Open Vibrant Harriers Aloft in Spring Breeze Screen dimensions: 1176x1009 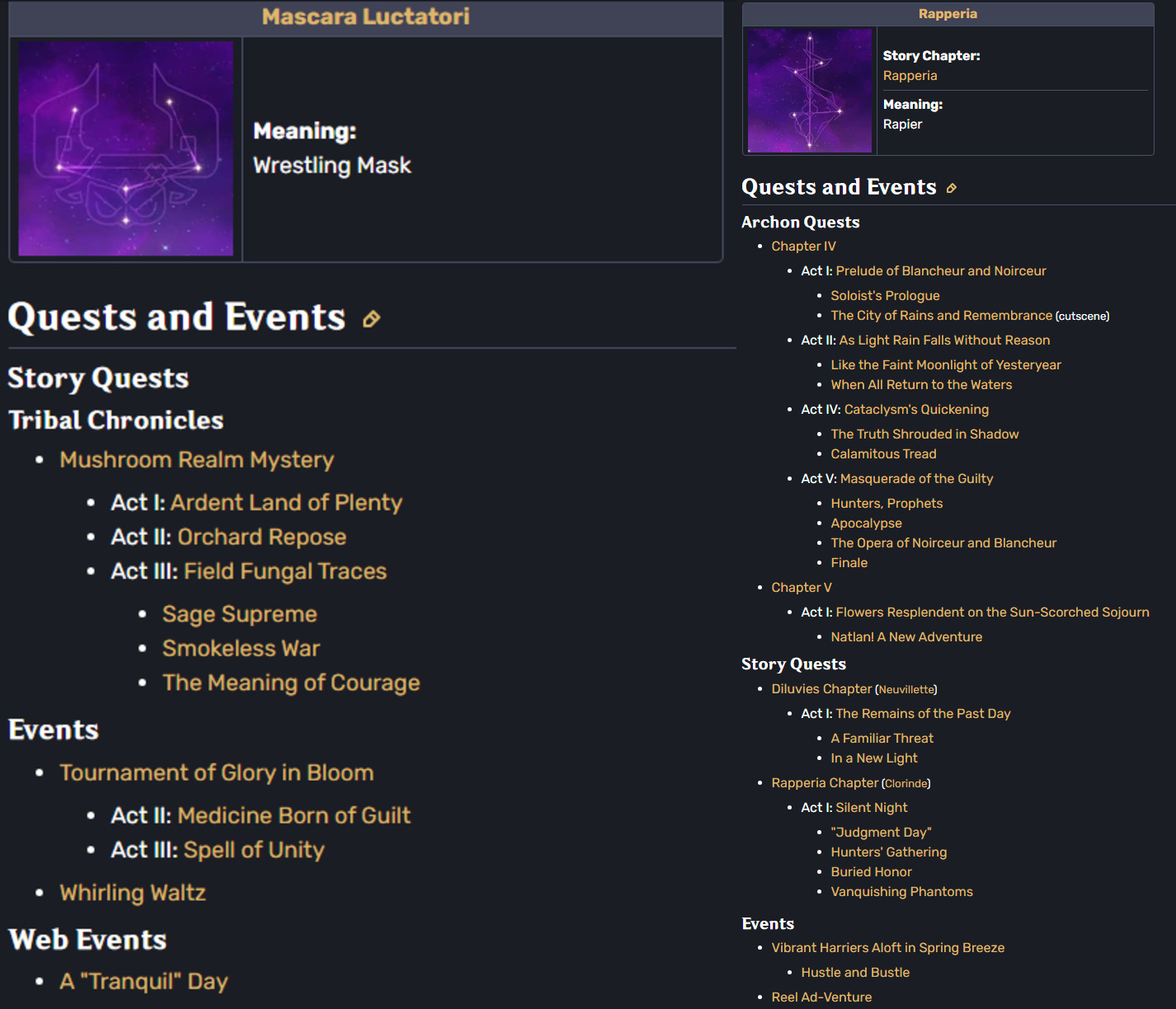888,948
